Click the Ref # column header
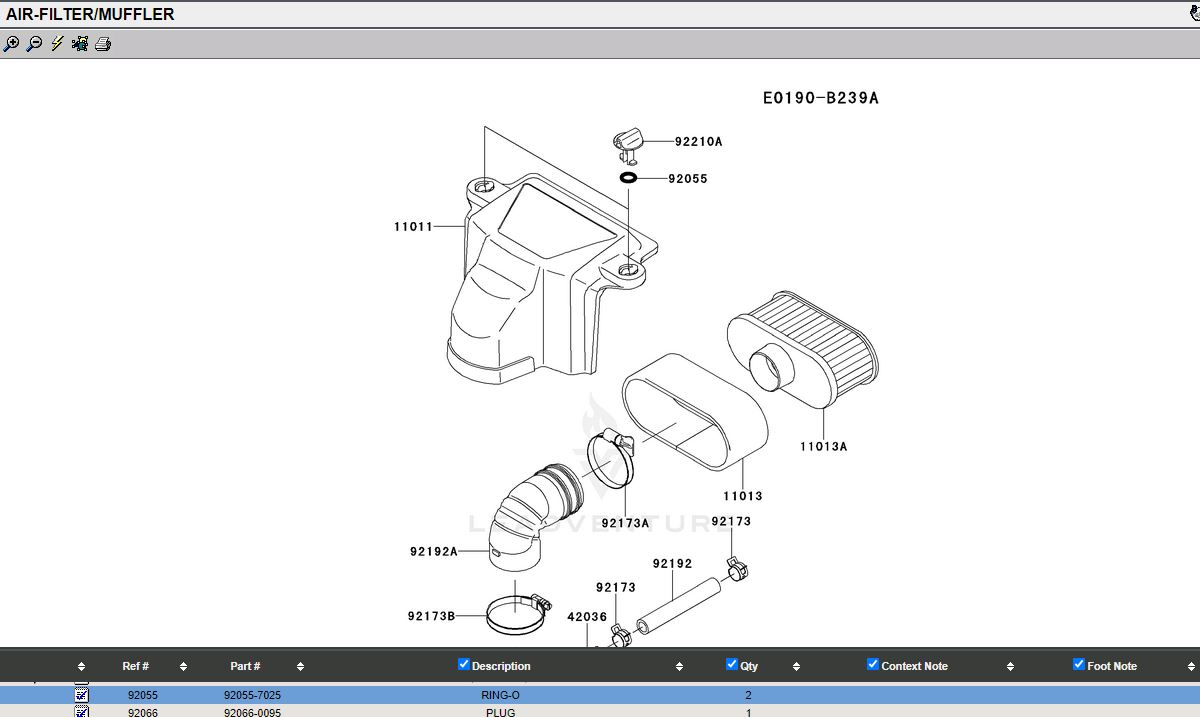Viewport: 1200px width, 717px height. point(136,666)
